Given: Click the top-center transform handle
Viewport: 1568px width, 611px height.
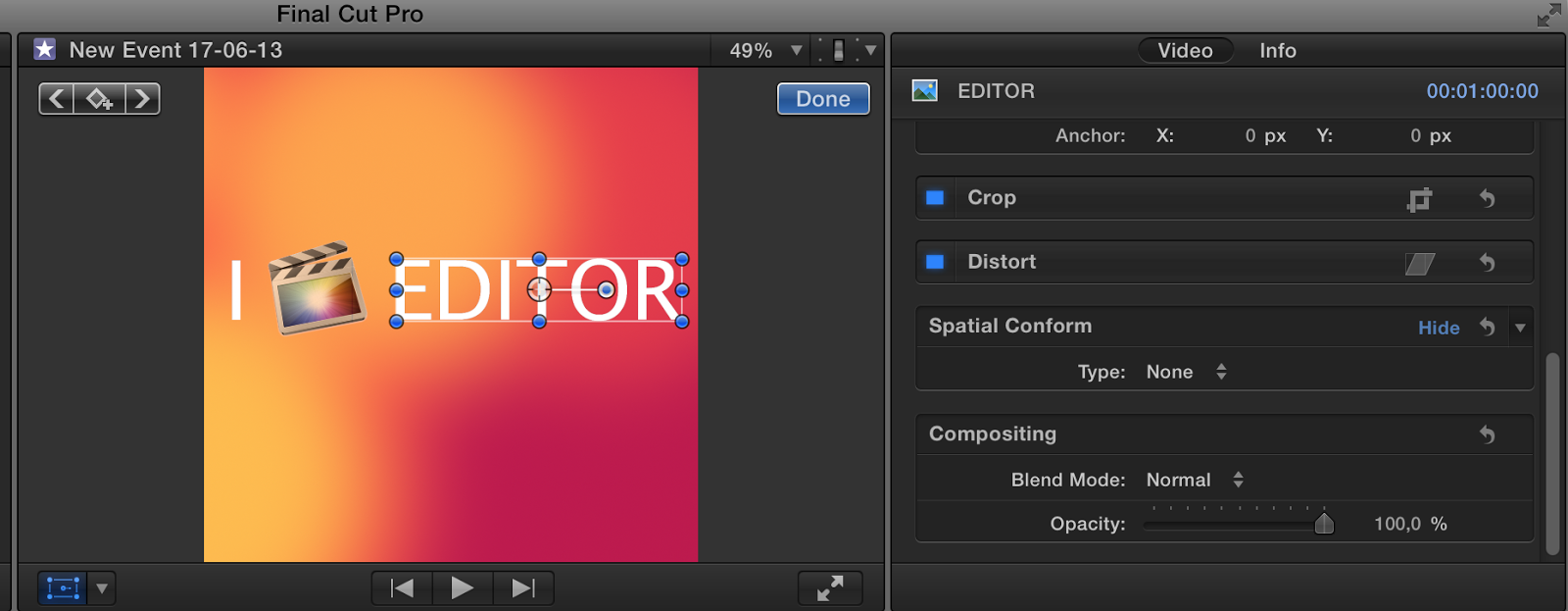Looking at the screenshot, I should [539, 259].
